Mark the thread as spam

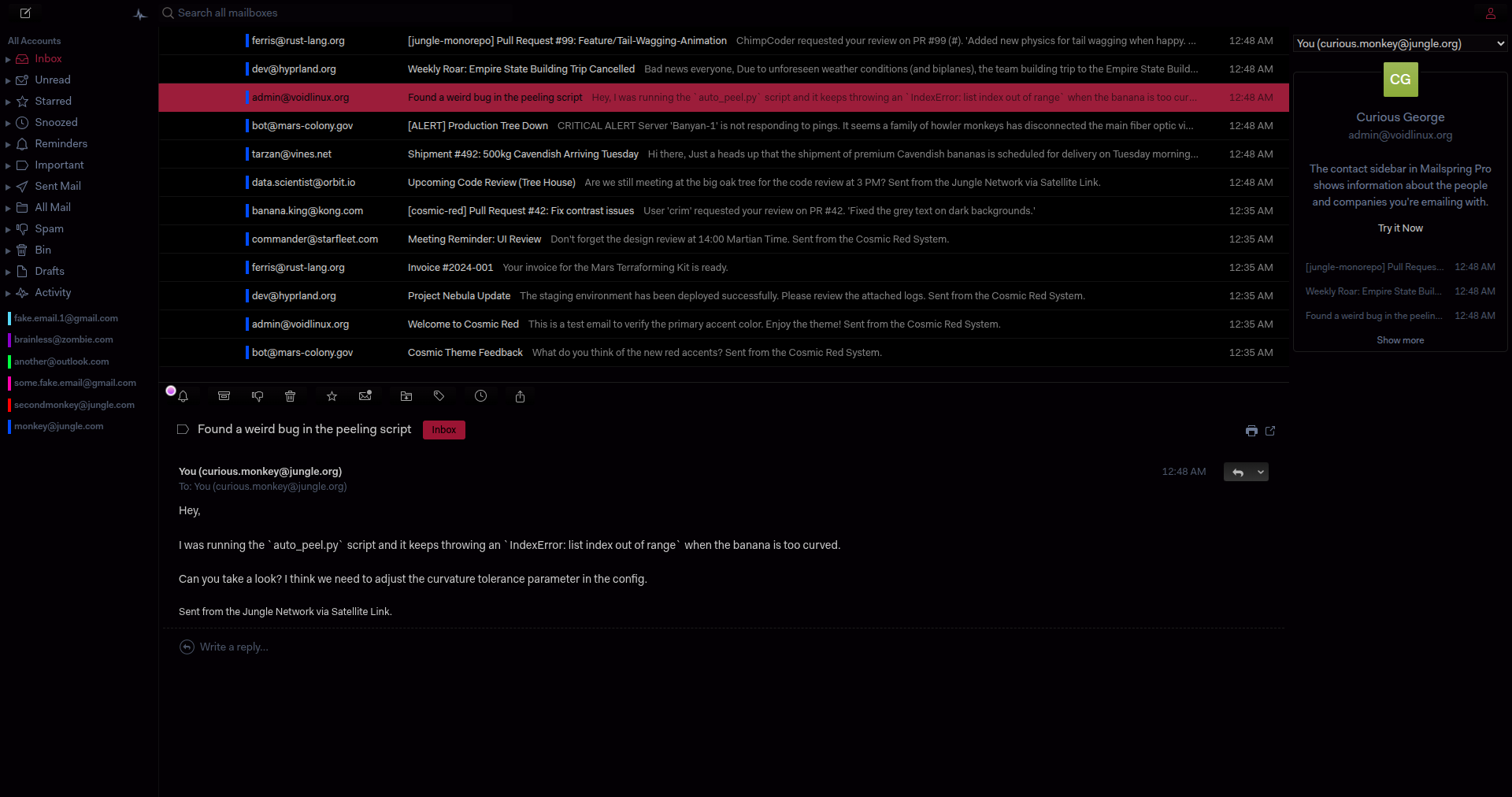(x=258, y=396)
